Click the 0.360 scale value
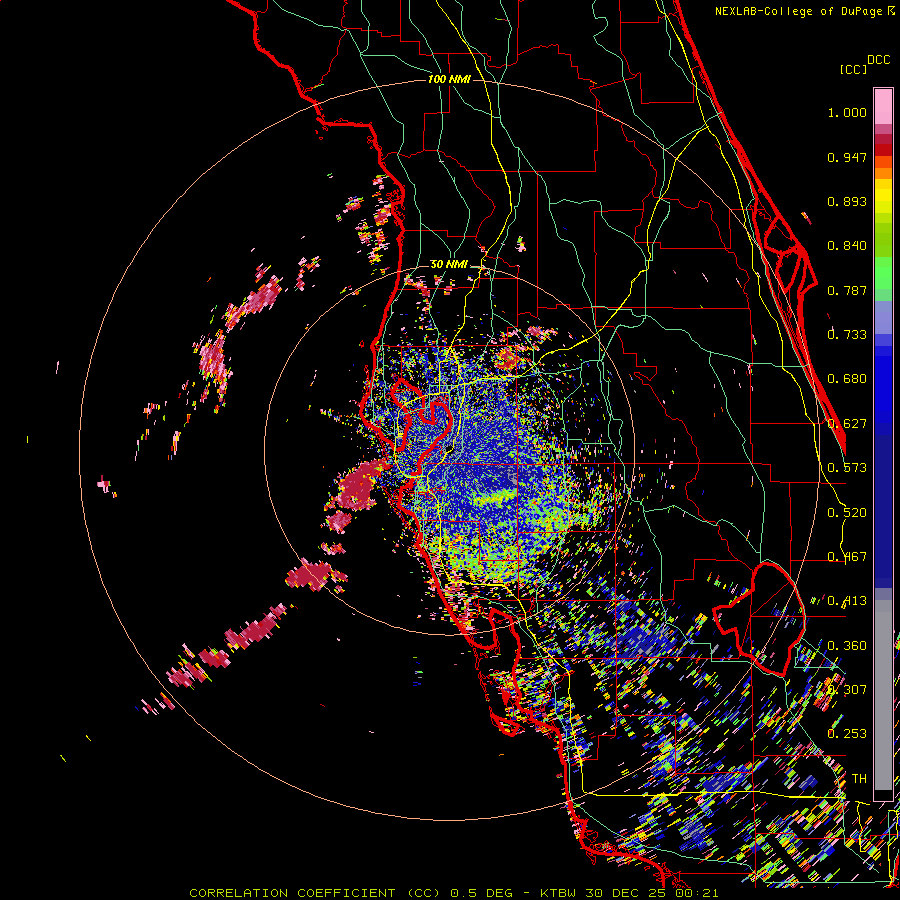Viewport: 900px width, 900px height. click(847, 646)
